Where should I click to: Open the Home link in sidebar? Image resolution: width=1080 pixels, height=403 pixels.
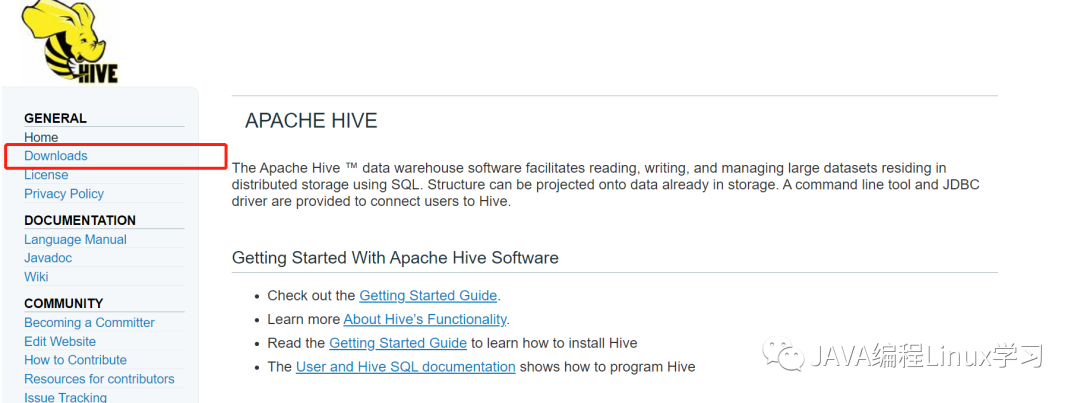(41, 137)
